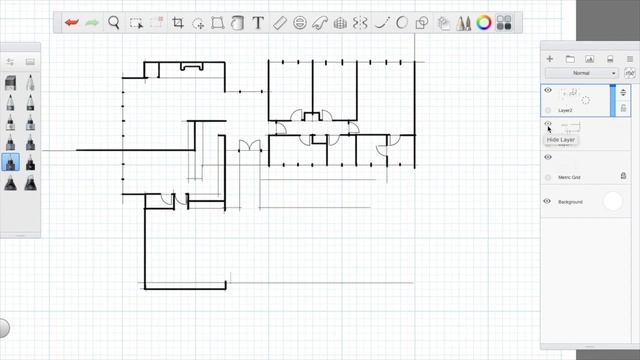
Task: Activate the rectangular Selection tool
Action: pos(136,23)
